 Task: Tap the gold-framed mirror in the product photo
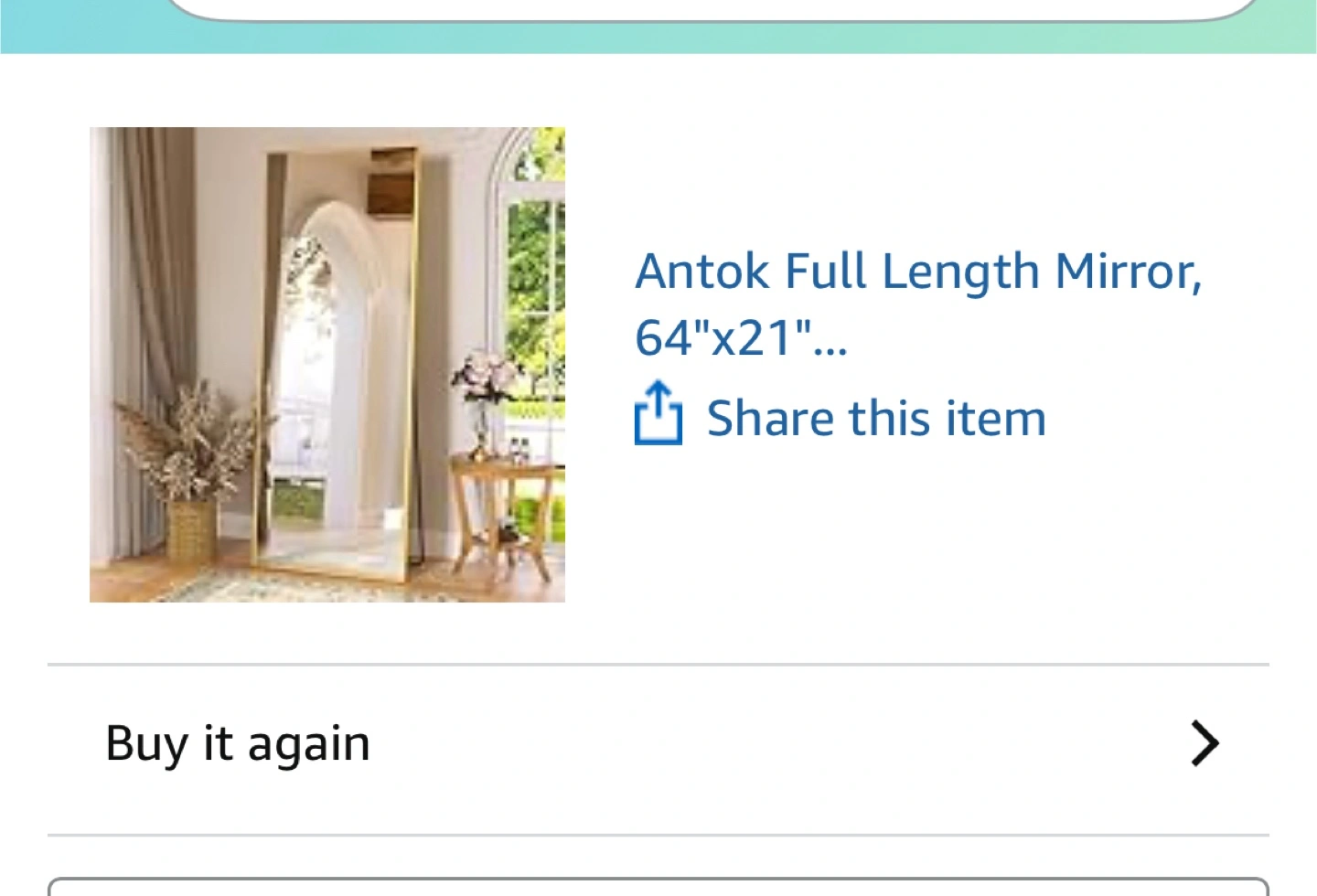click(336, 366)
